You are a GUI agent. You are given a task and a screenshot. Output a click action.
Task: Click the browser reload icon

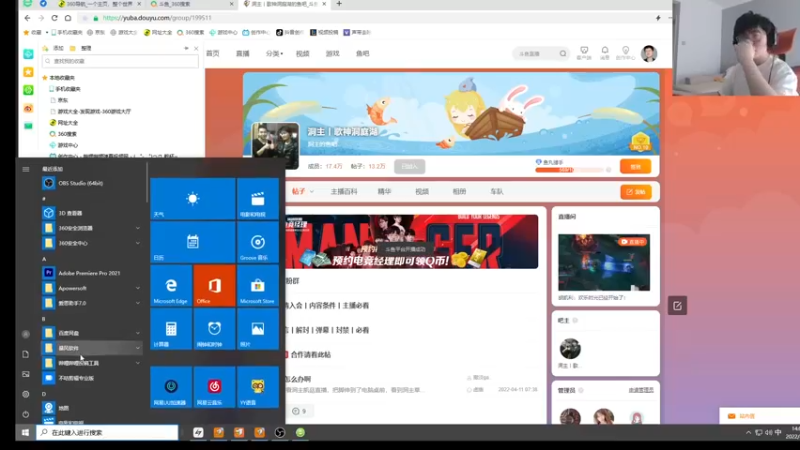point(54,18)
